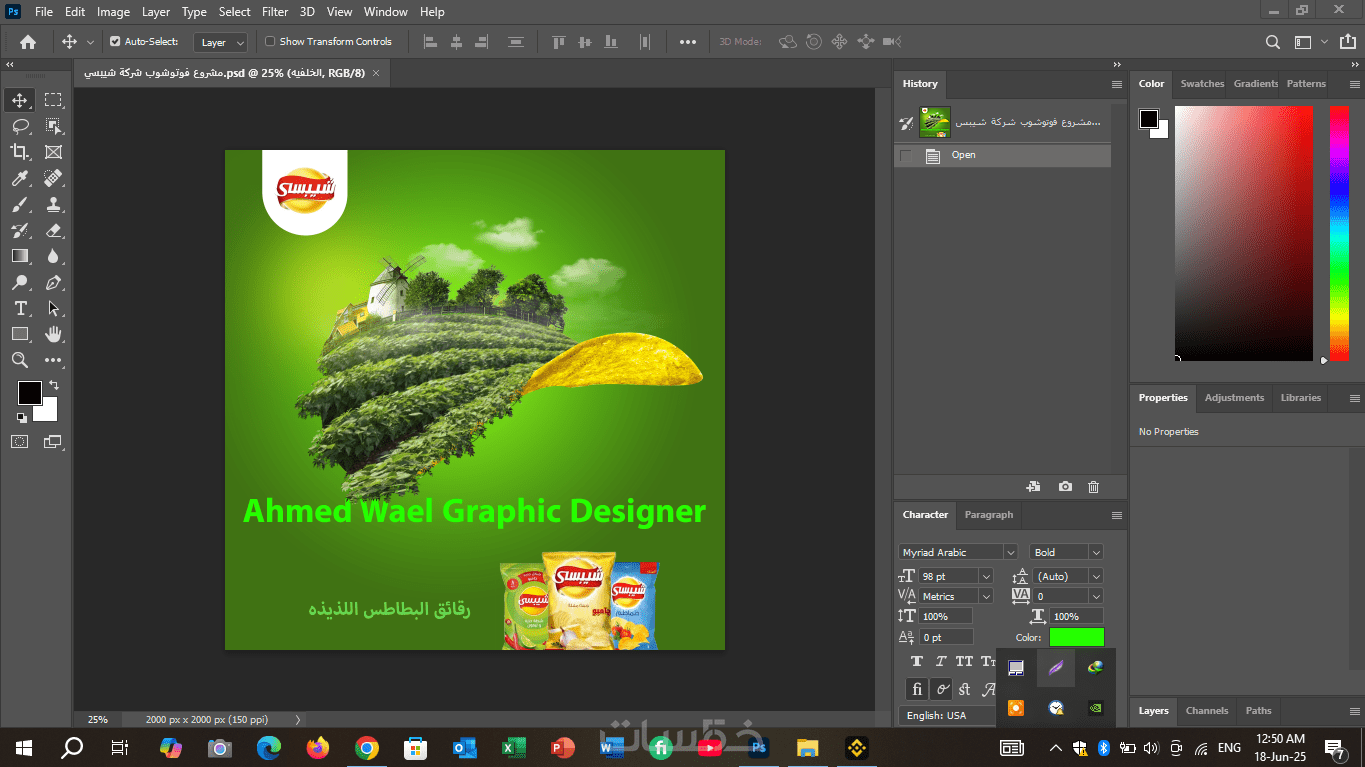Select the Dodge tool

pyautogui.click(x=19, y=282)
